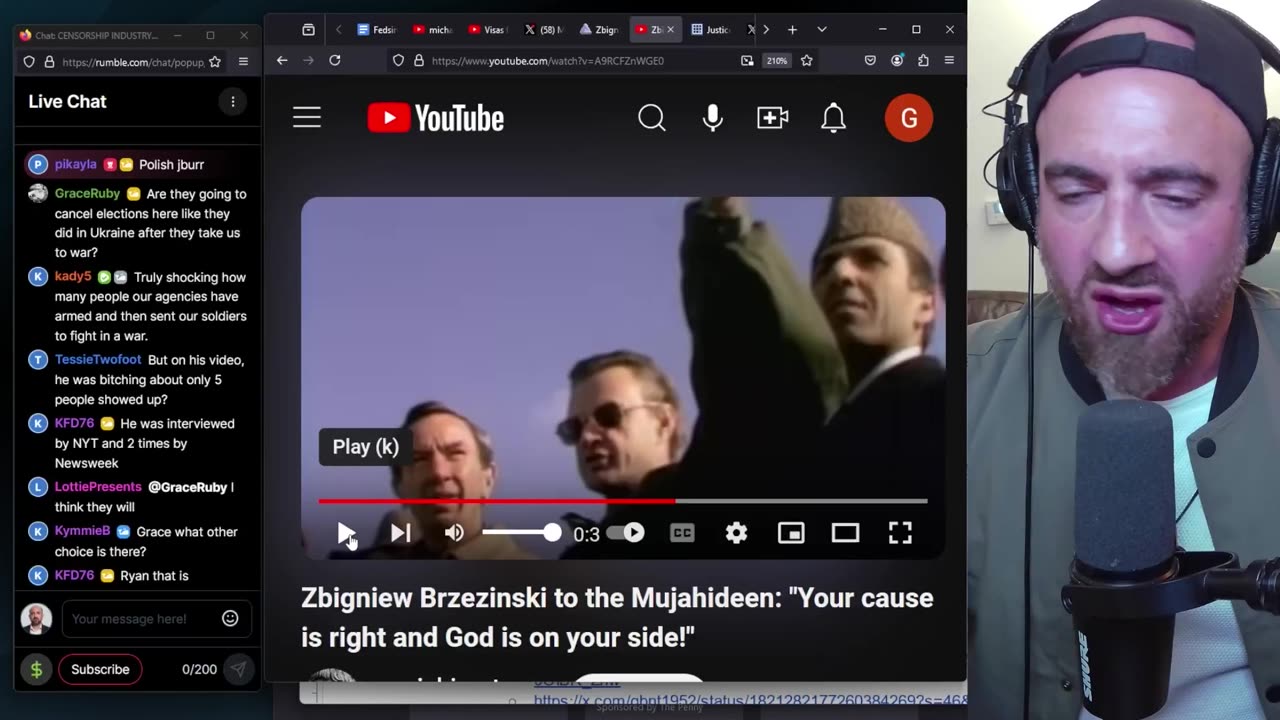Enable miniplayer mode

(791, 533)
